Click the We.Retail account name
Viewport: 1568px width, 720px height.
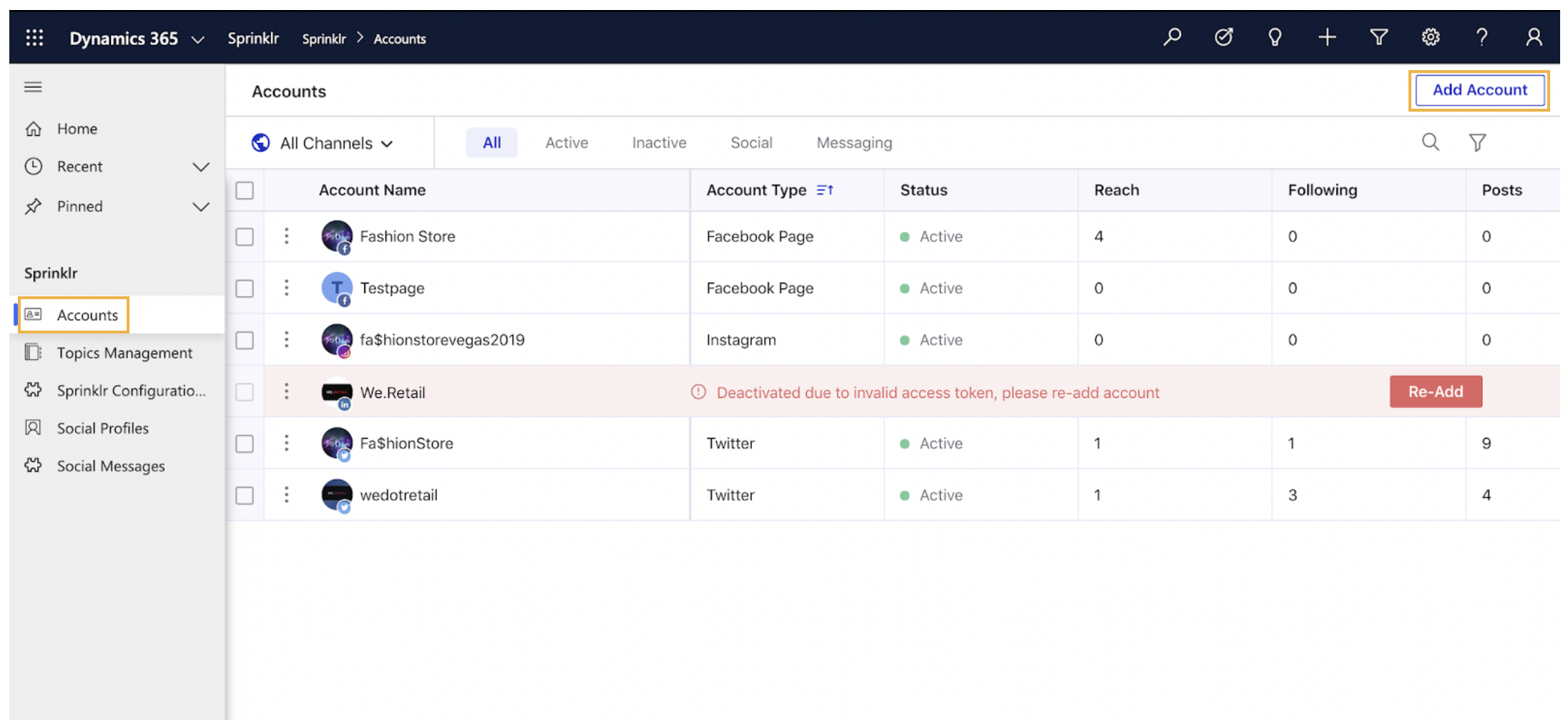[x=393, y=392]
